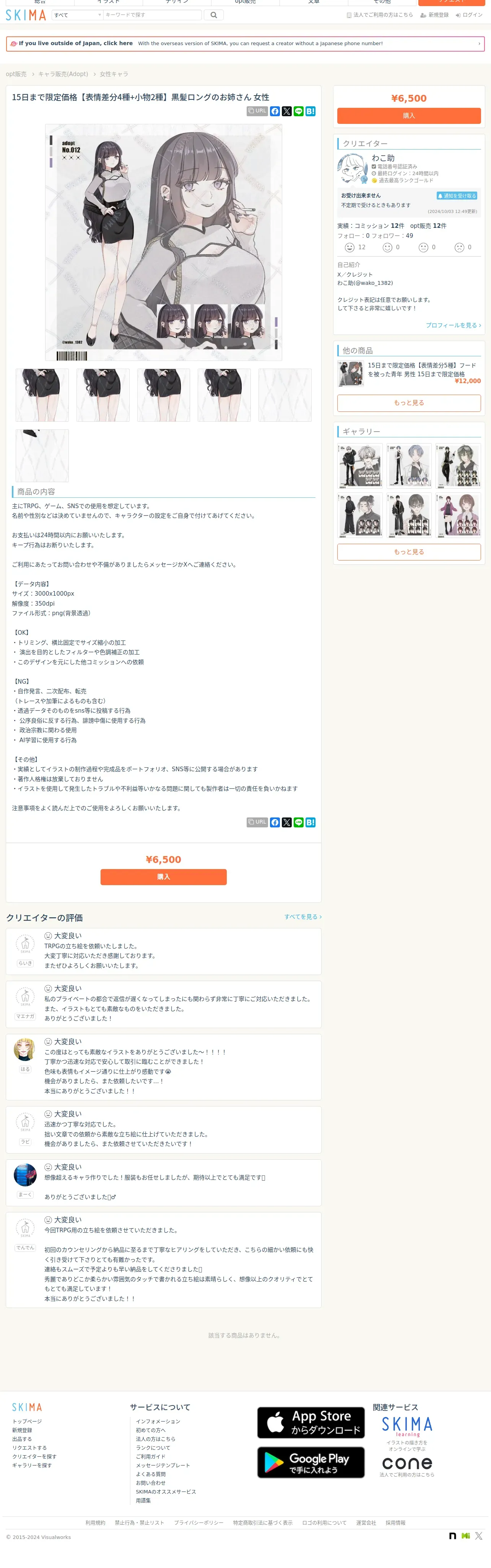
Task: Click the keyword search input field
Action: click(x=152, y=15)
